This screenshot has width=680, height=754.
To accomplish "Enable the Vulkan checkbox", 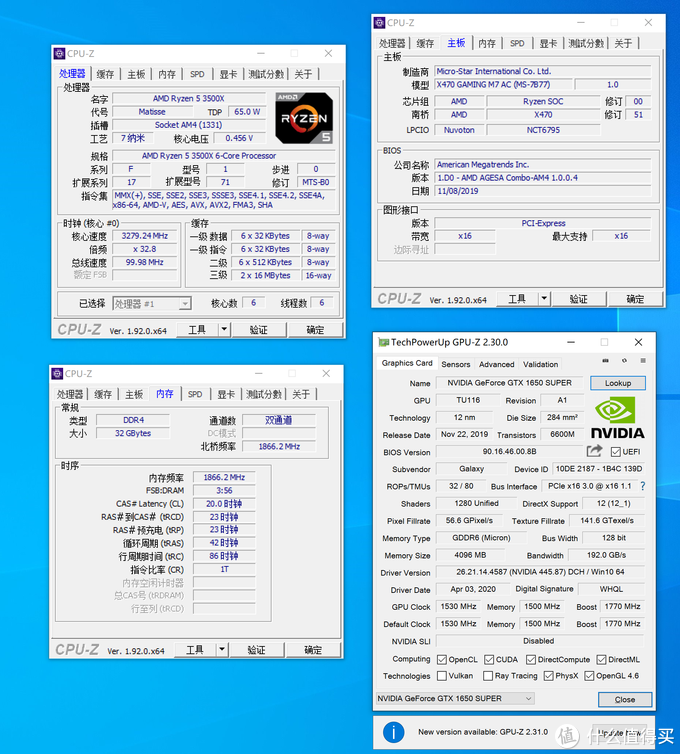I will pos(441,676).
